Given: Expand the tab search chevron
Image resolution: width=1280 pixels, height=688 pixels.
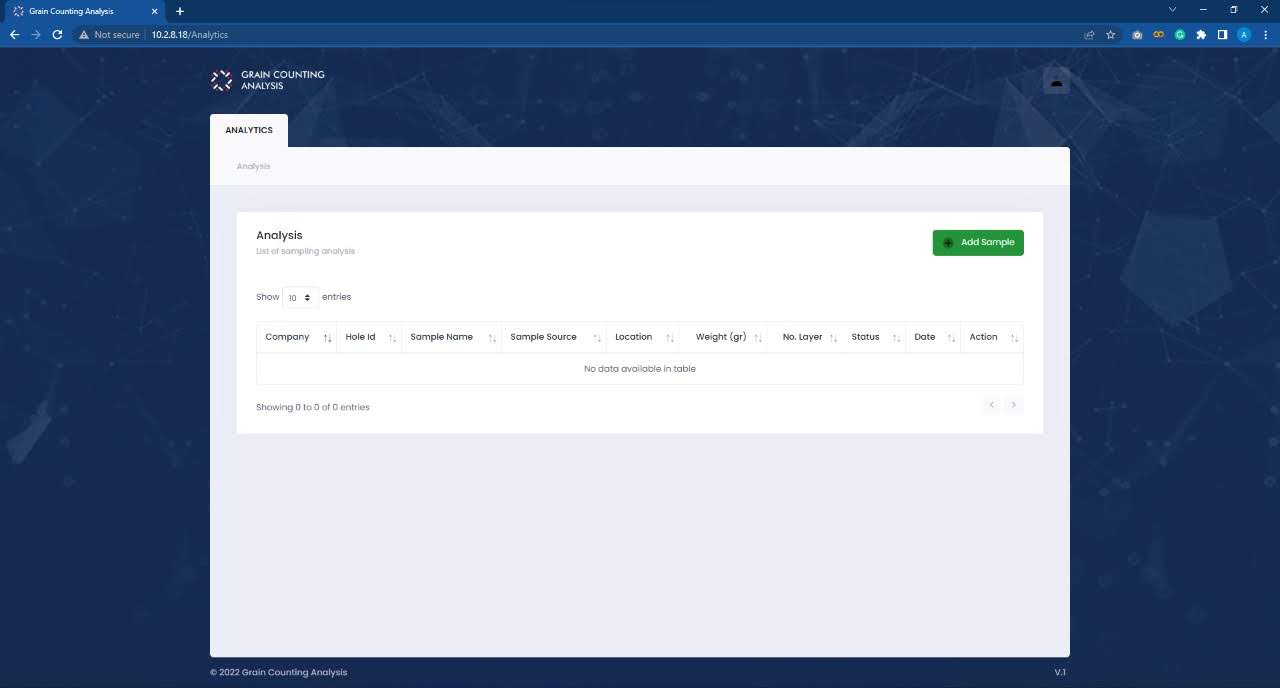Looking at the screenshot, I should pos(1172,10).
